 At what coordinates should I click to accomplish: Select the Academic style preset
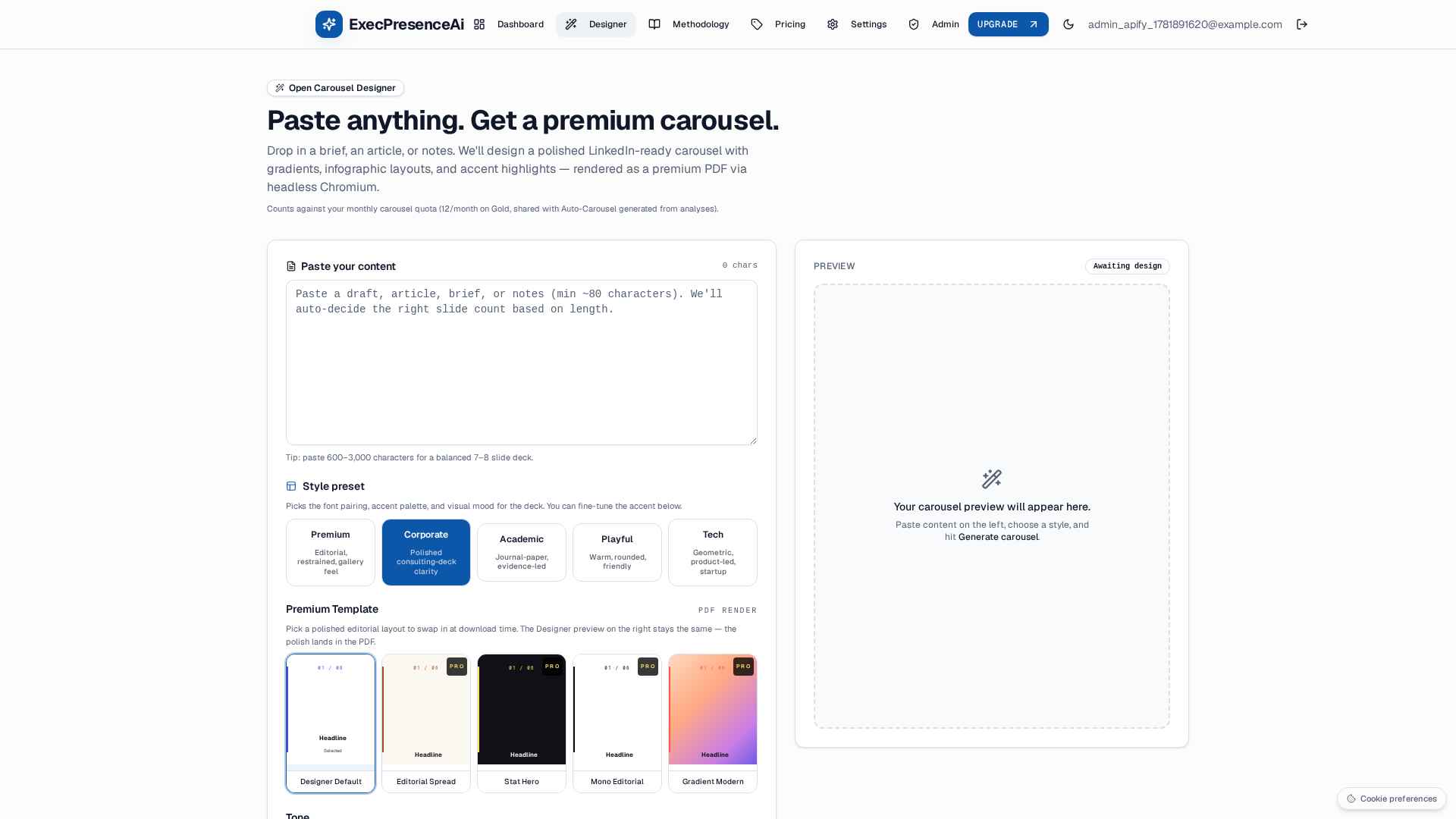coord(522,552)
